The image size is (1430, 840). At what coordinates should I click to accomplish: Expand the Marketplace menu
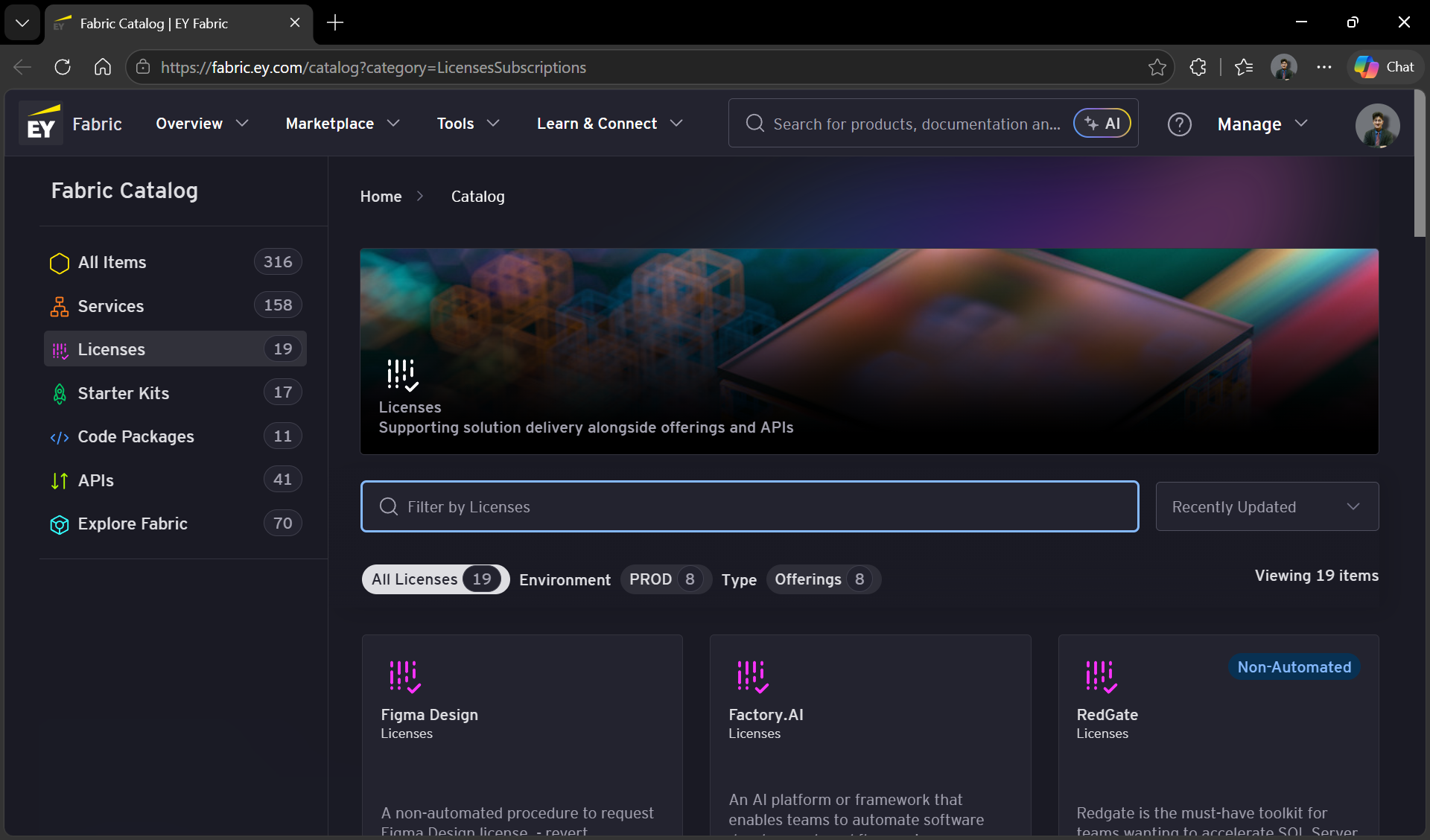(x=343, y=124)
